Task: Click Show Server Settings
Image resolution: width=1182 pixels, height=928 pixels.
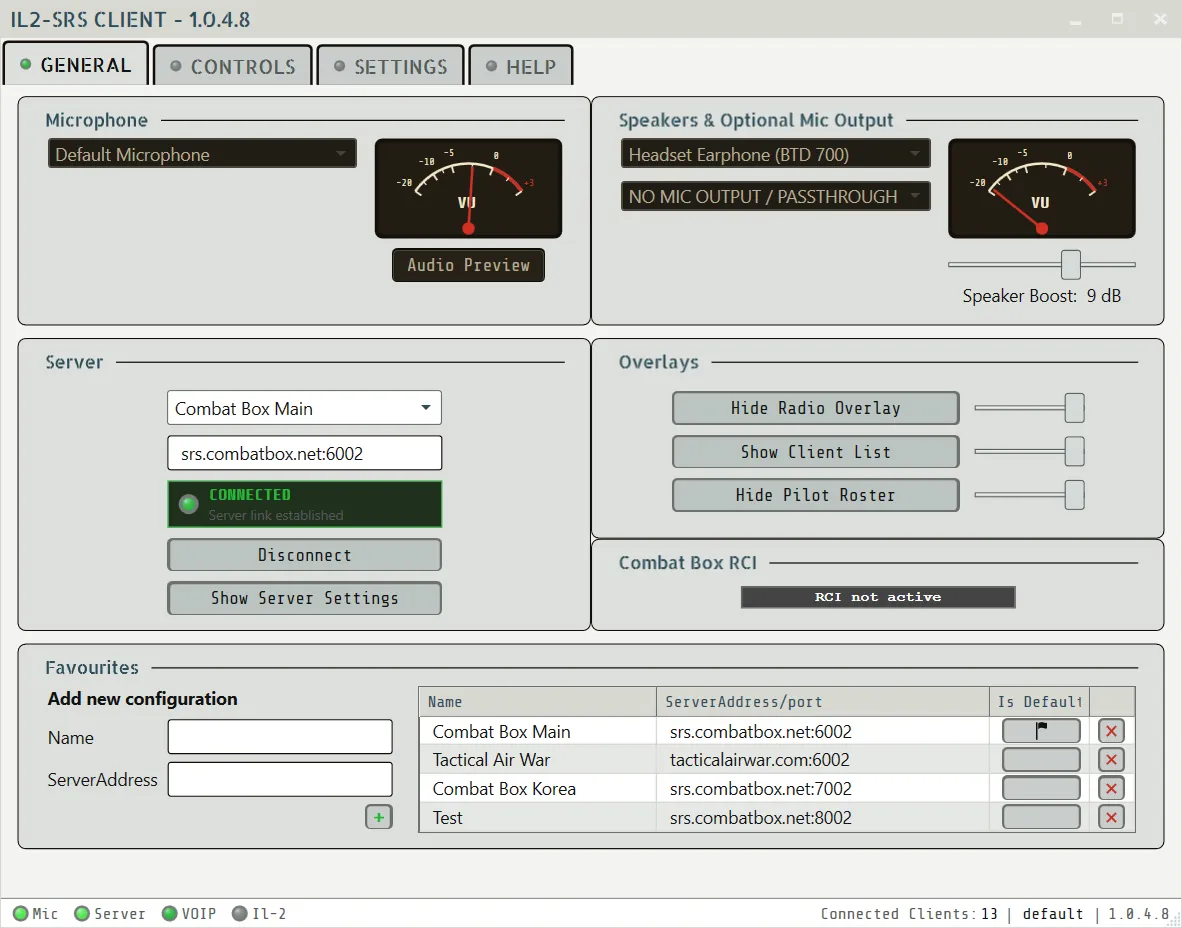Action: pos(305,598)
